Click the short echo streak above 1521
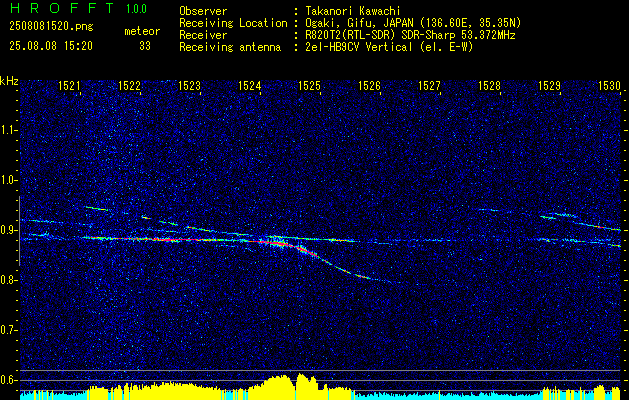This screenshot has width=629, height=400. click(x=97, y=208)
